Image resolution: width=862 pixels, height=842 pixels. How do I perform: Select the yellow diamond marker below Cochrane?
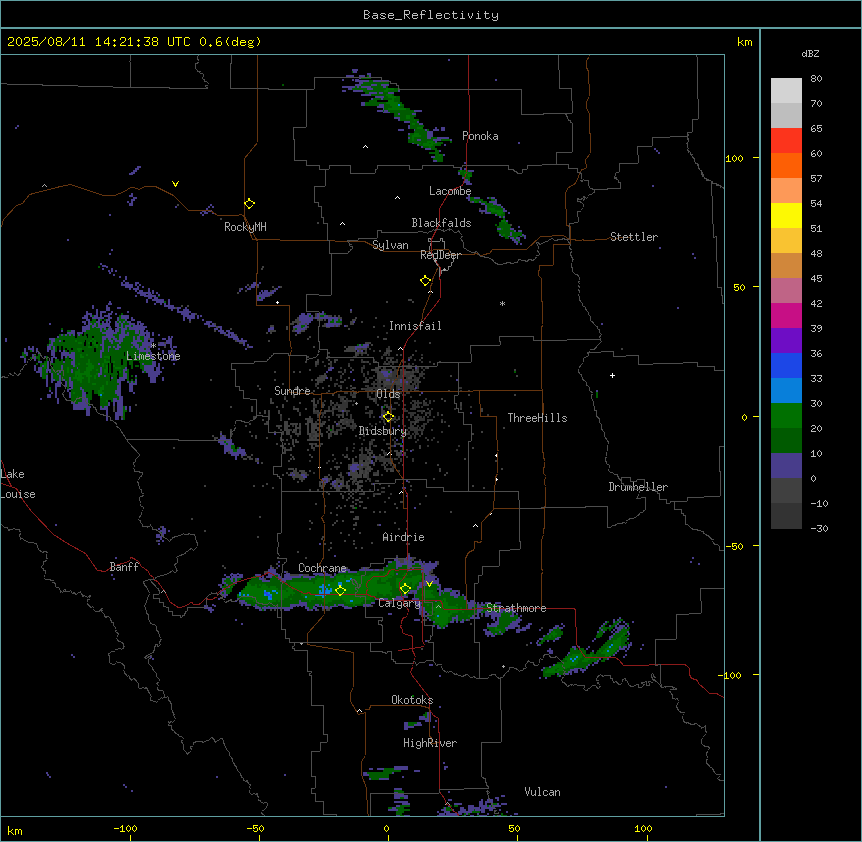tap(341, 591)
